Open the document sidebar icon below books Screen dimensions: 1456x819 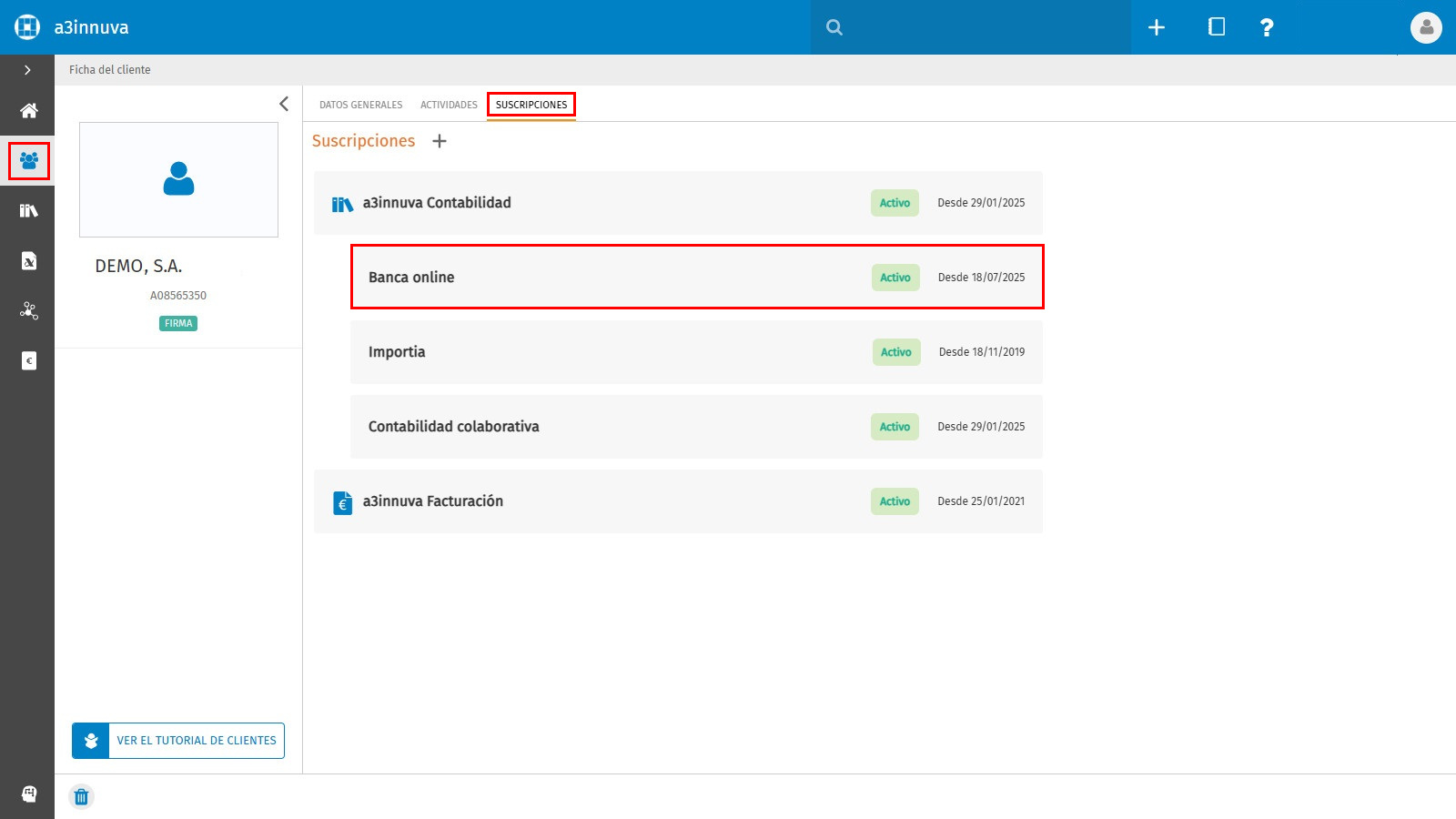click(29, 261)
